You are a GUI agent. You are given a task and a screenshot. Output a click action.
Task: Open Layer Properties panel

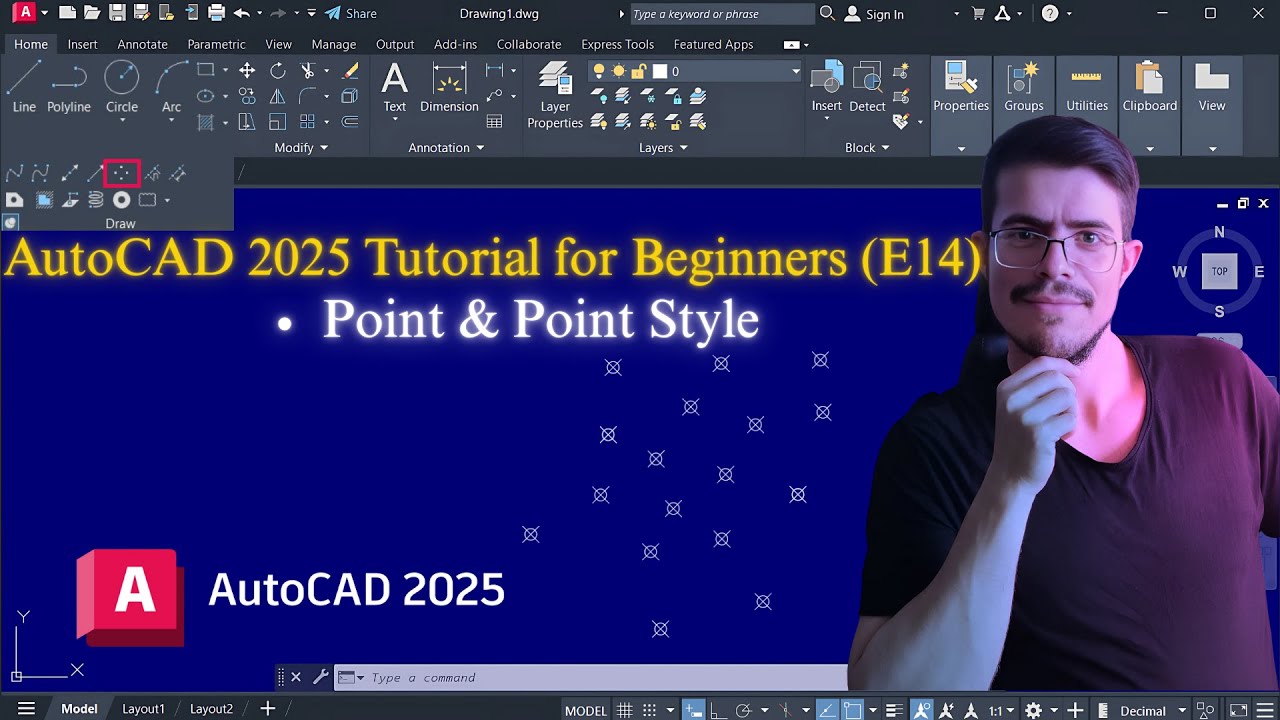(555, 95)
